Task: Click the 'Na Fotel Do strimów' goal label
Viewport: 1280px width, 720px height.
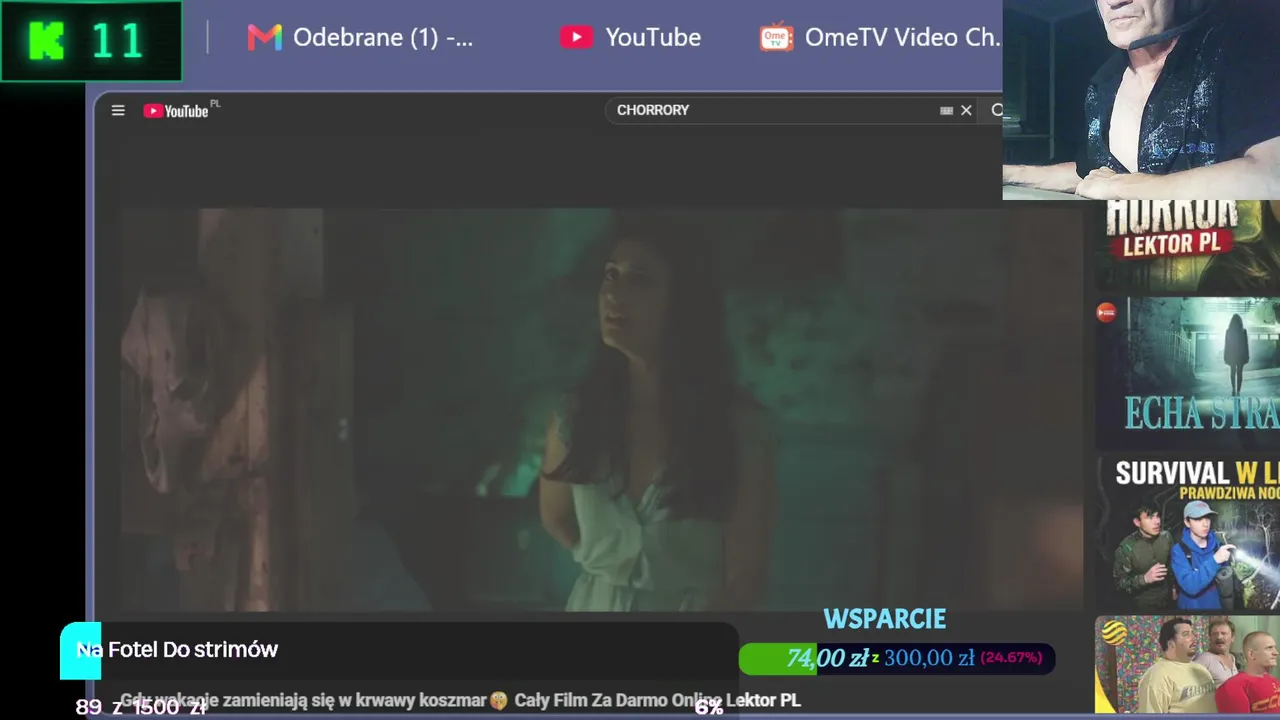Action: [x=177, y=650]
